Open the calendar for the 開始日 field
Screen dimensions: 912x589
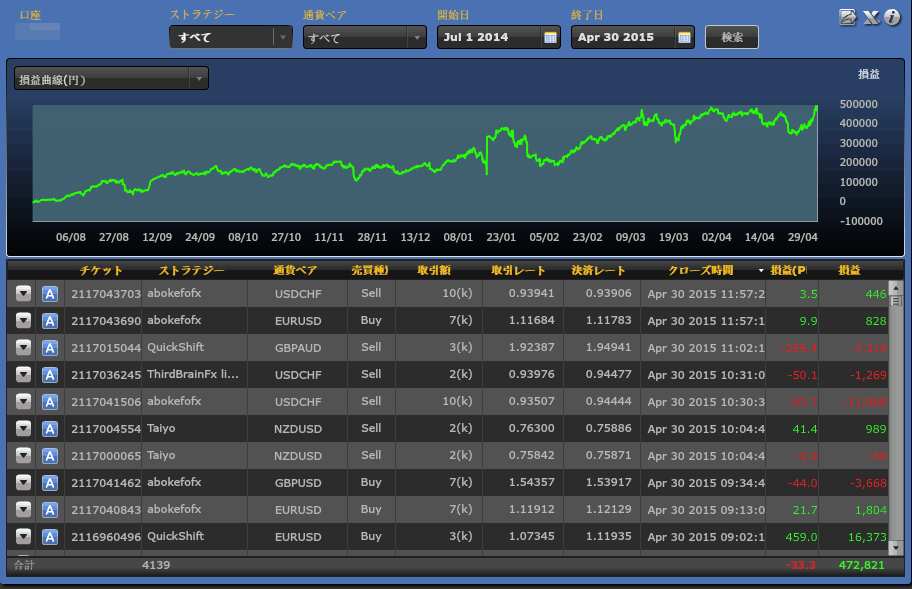click(550, 38)
